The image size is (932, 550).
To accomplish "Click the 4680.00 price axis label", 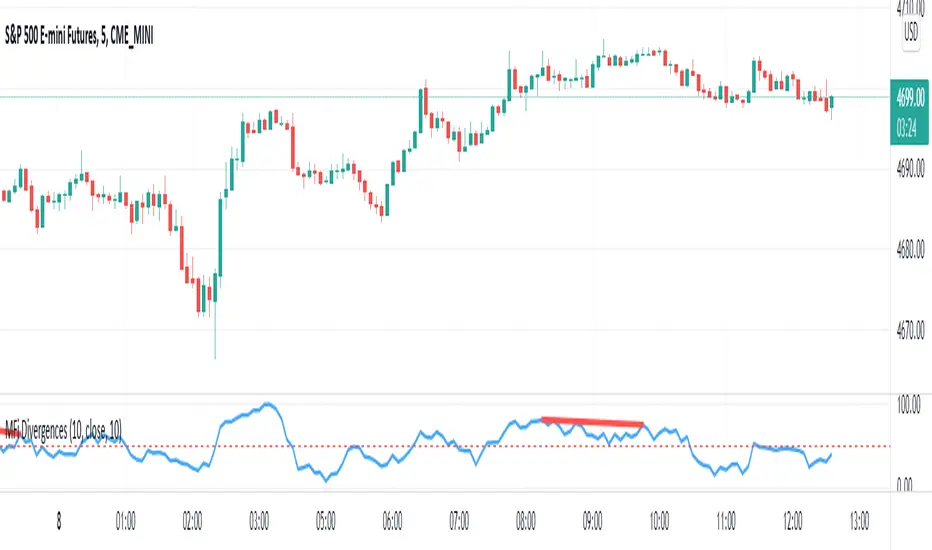I will (x=912, y=250).
